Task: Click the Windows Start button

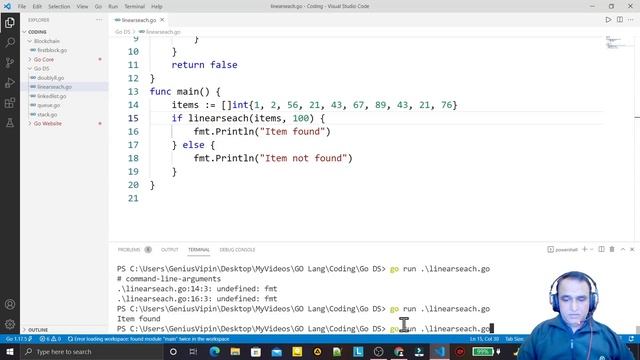Action: 9,351
